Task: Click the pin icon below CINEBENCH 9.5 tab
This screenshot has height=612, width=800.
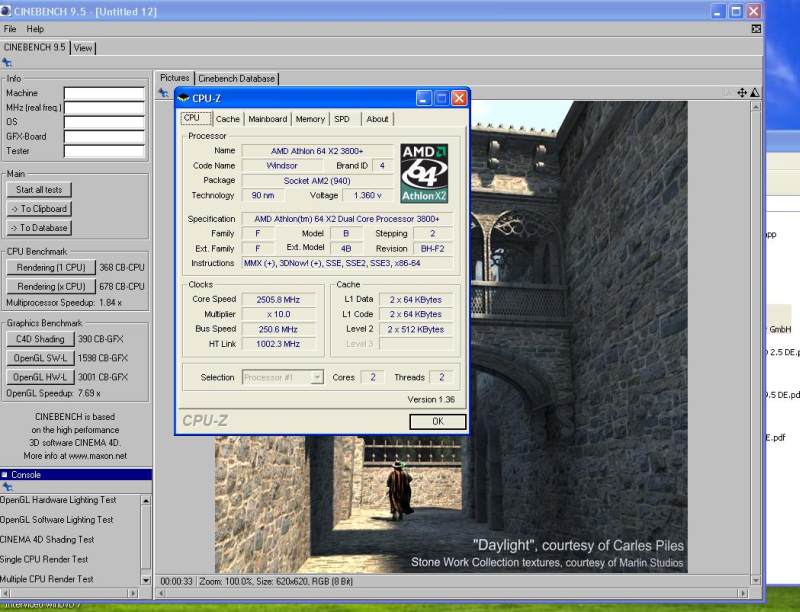Action: (x=7, y=63)
